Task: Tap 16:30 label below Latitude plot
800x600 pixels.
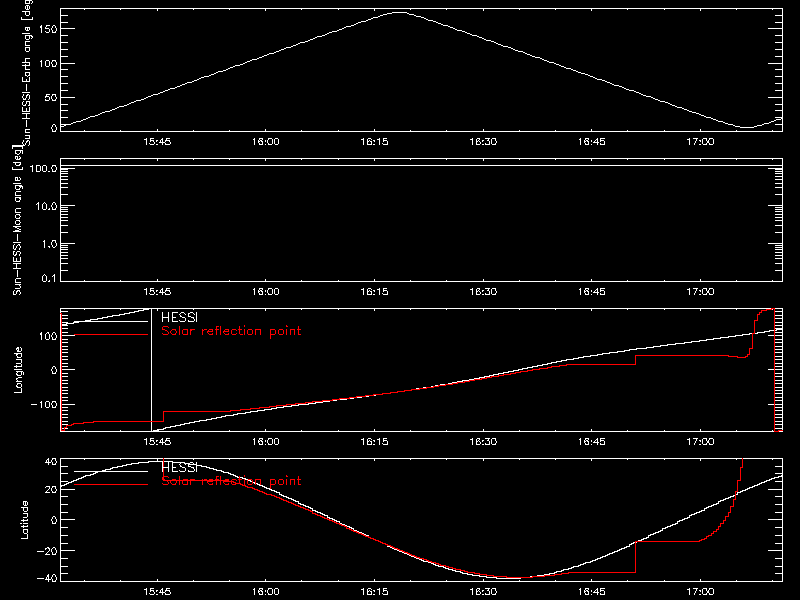Action: click(x=483, y=592)
